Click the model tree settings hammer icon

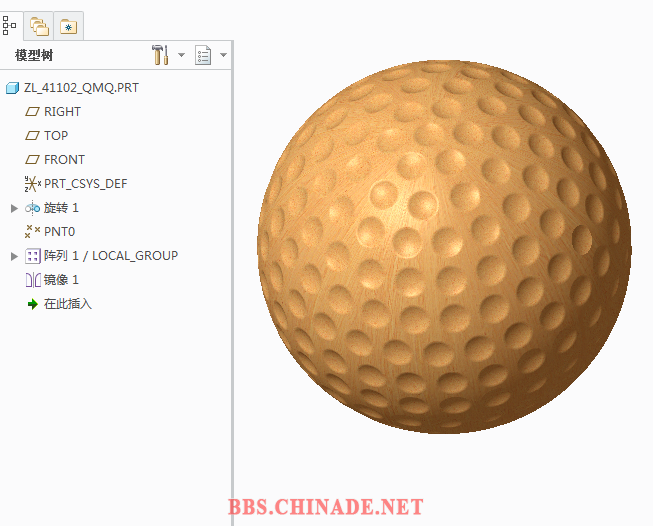[x=160, y=55]
